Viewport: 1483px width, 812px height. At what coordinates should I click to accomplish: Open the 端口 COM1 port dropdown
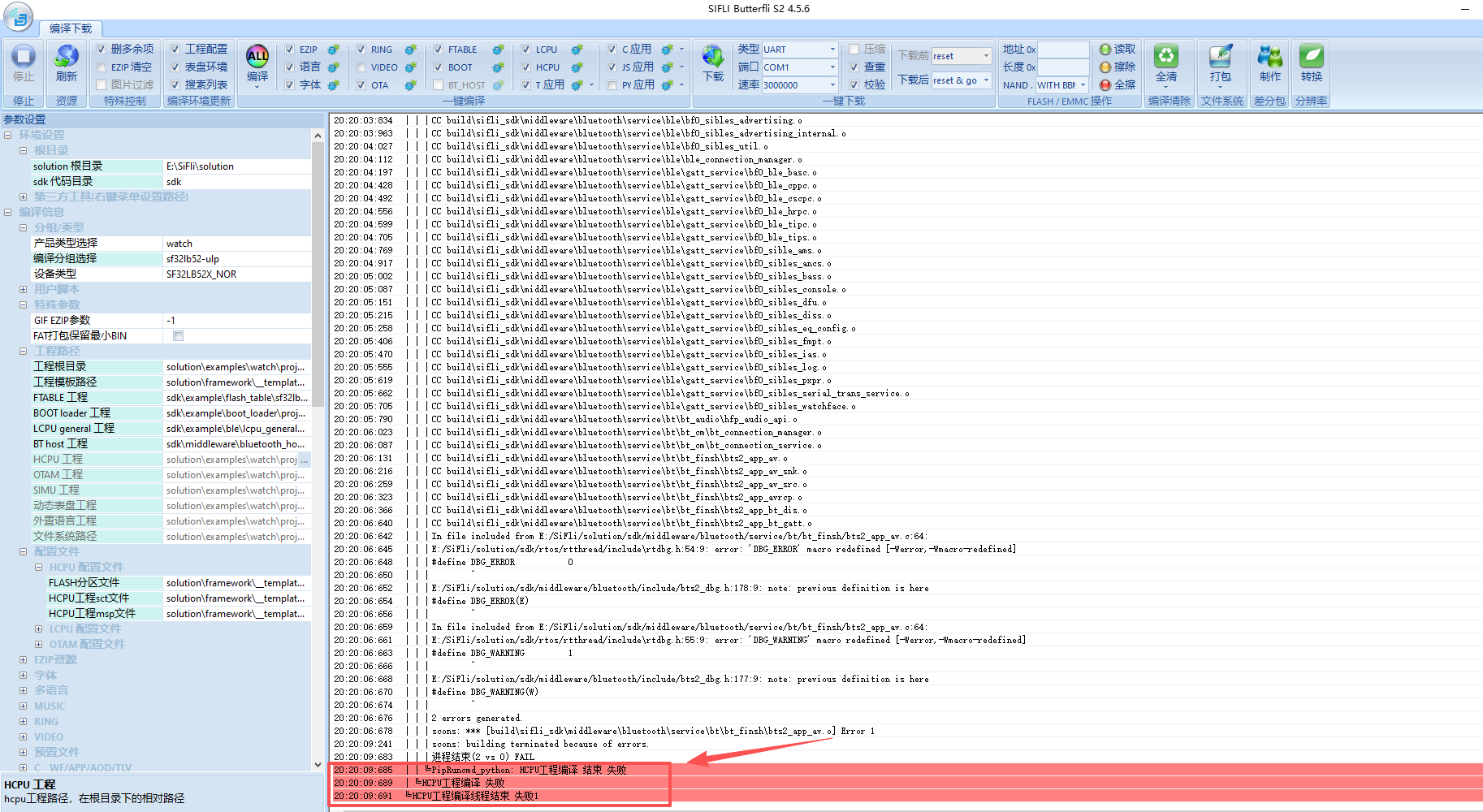(x=832, y=67)
